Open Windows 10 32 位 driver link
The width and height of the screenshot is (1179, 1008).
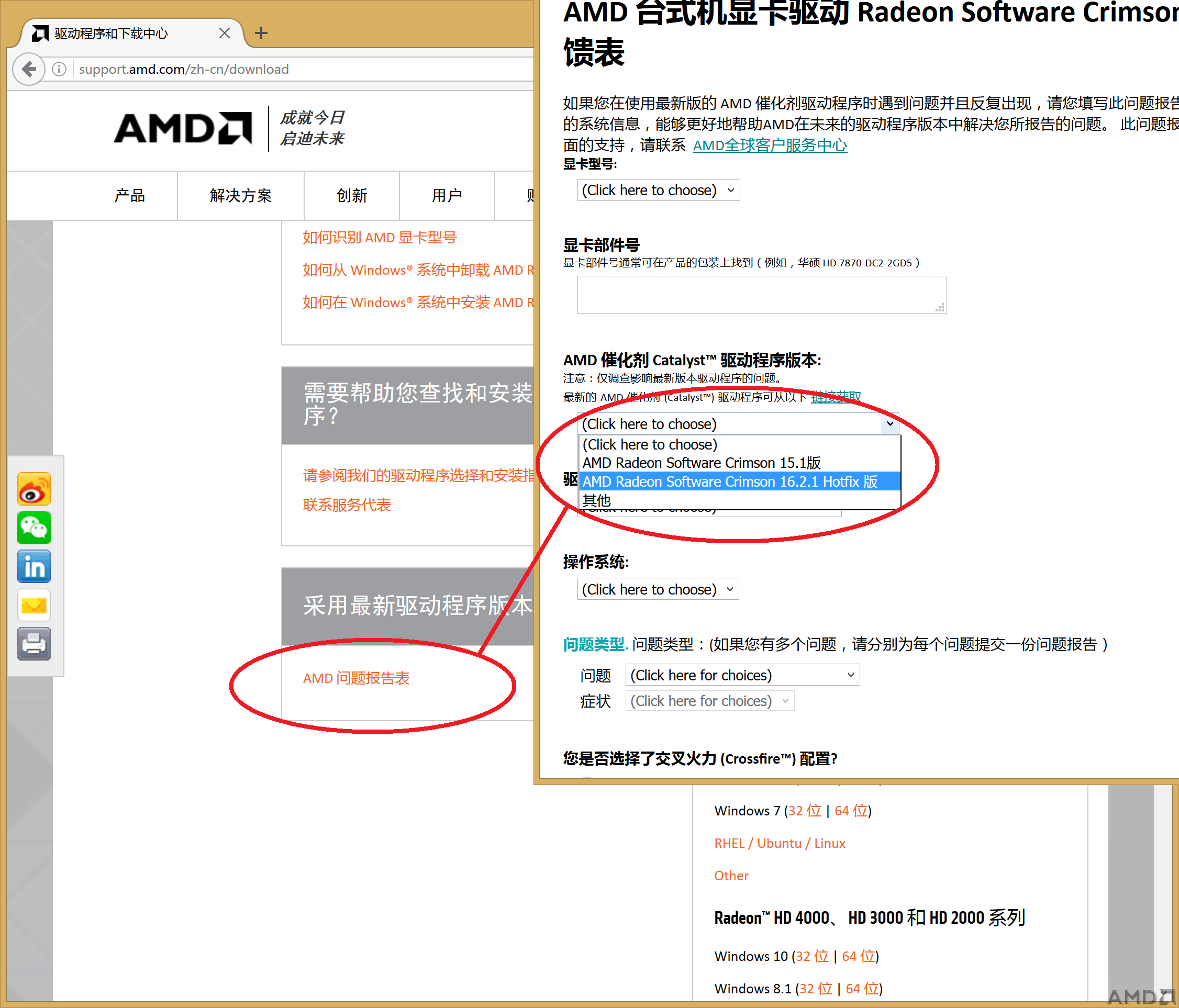tap(812, 956)
